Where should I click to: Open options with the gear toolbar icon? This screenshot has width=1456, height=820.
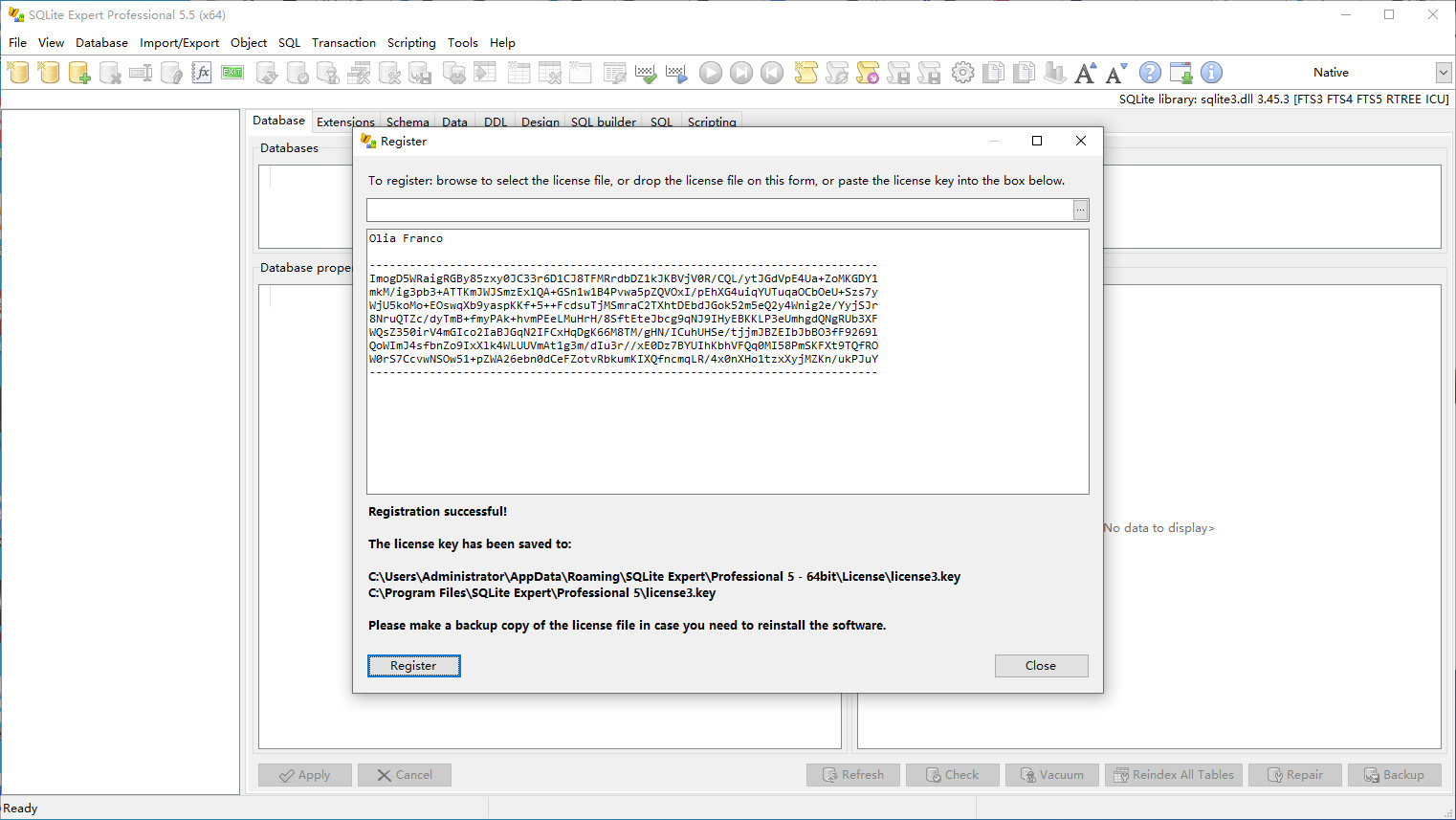(963, 73)
